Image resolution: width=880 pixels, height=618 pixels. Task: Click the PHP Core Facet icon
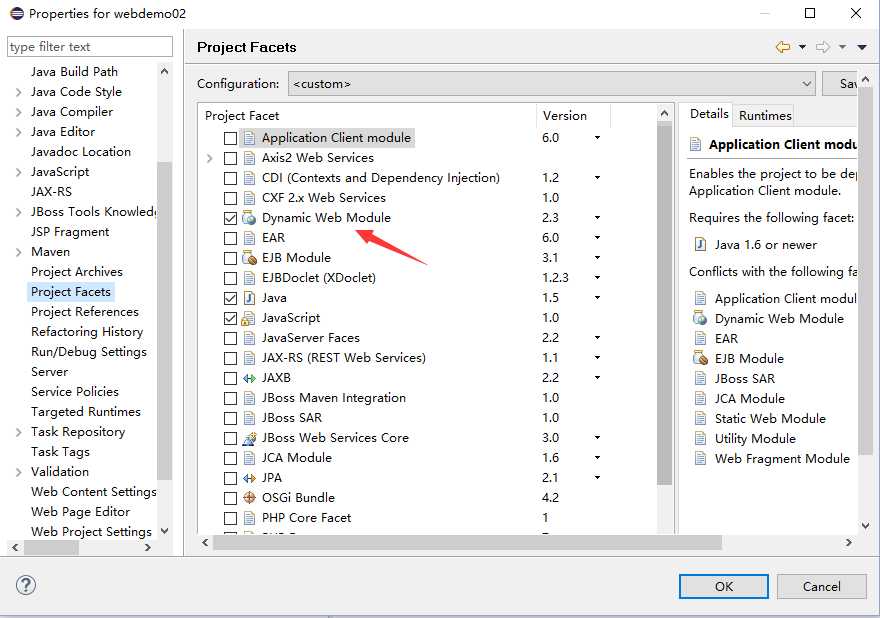click(249, 518)
